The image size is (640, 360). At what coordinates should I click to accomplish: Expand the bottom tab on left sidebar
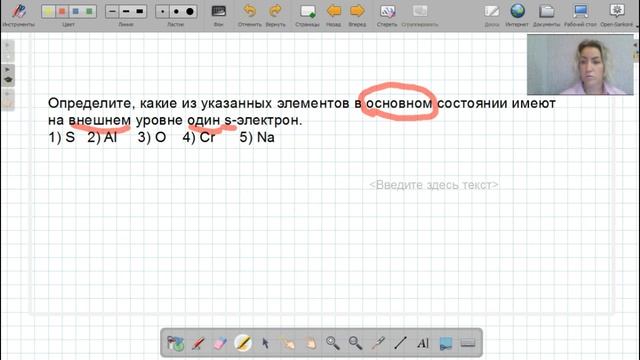8,100
